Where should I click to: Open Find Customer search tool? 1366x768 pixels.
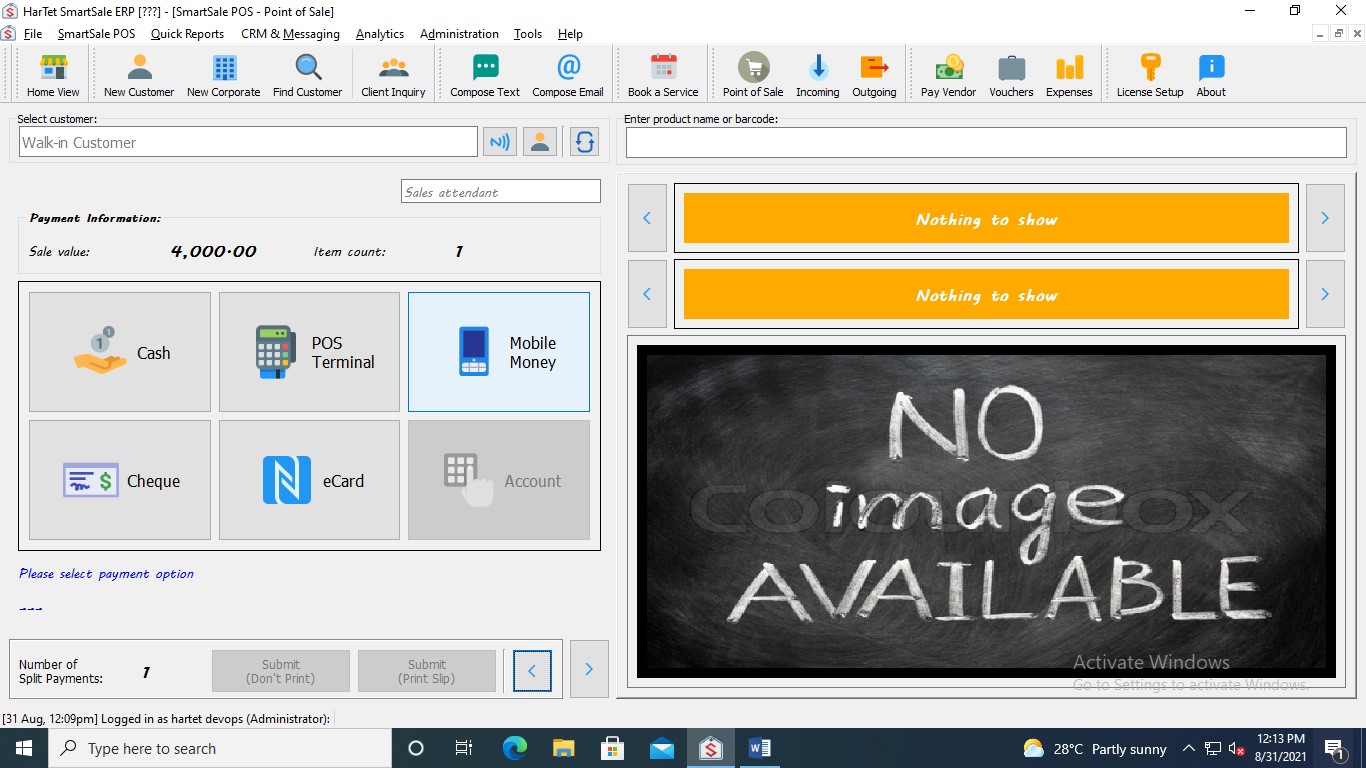coord(307,76)
